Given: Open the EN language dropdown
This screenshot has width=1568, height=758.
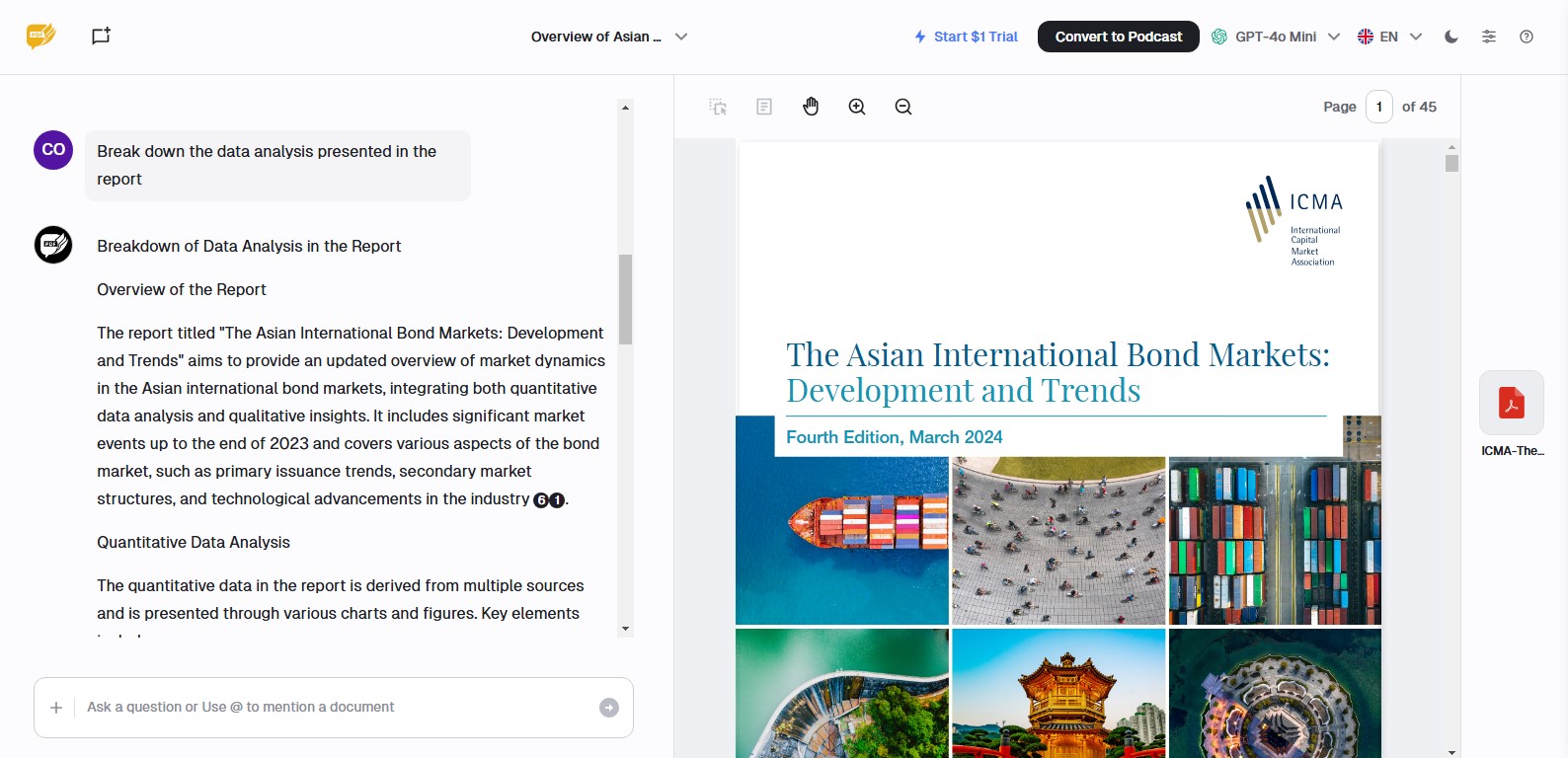Looking at the screenshot, I should 1389,37.
